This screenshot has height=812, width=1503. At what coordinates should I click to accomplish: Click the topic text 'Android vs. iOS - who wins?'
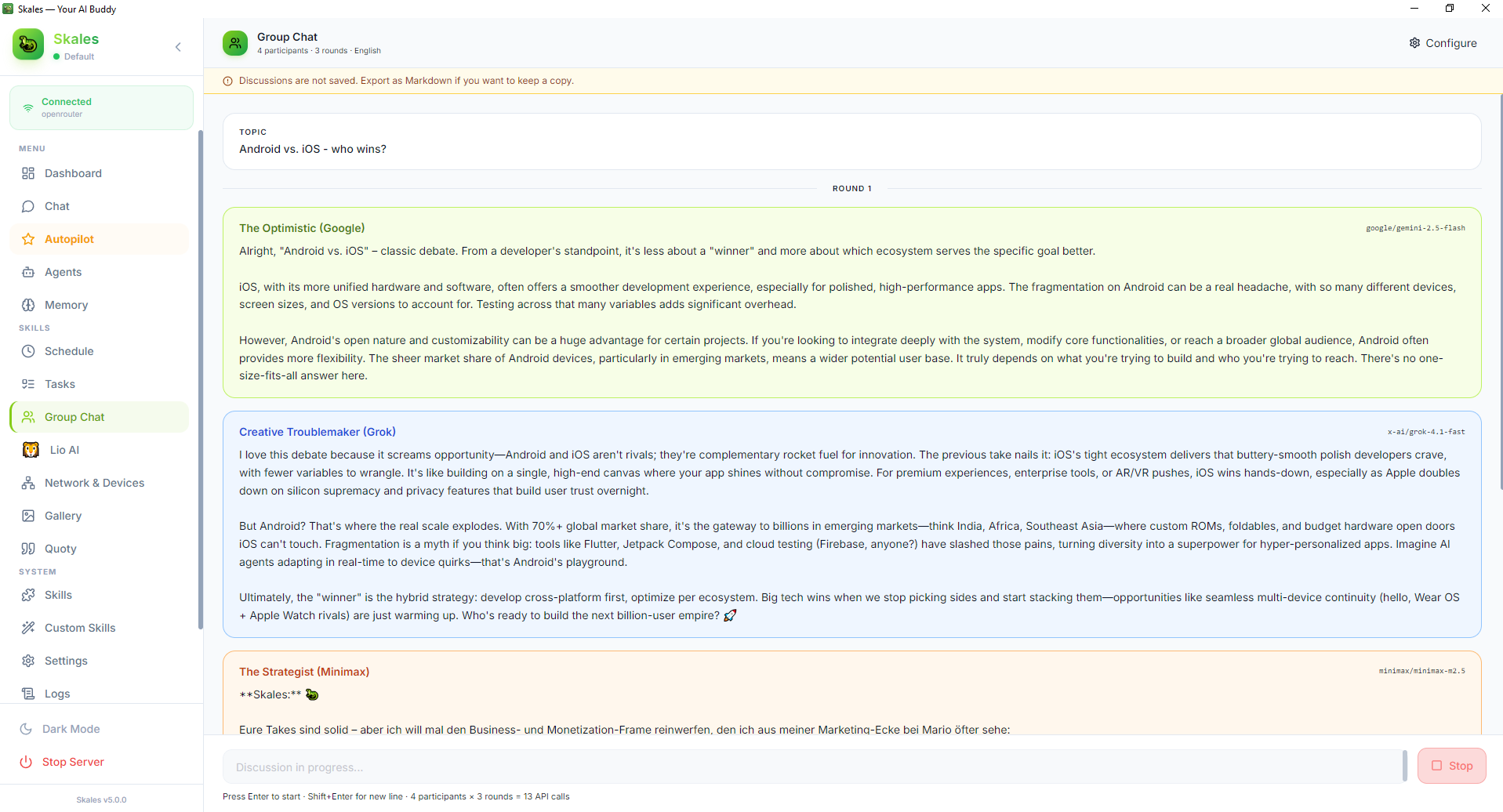313,149
